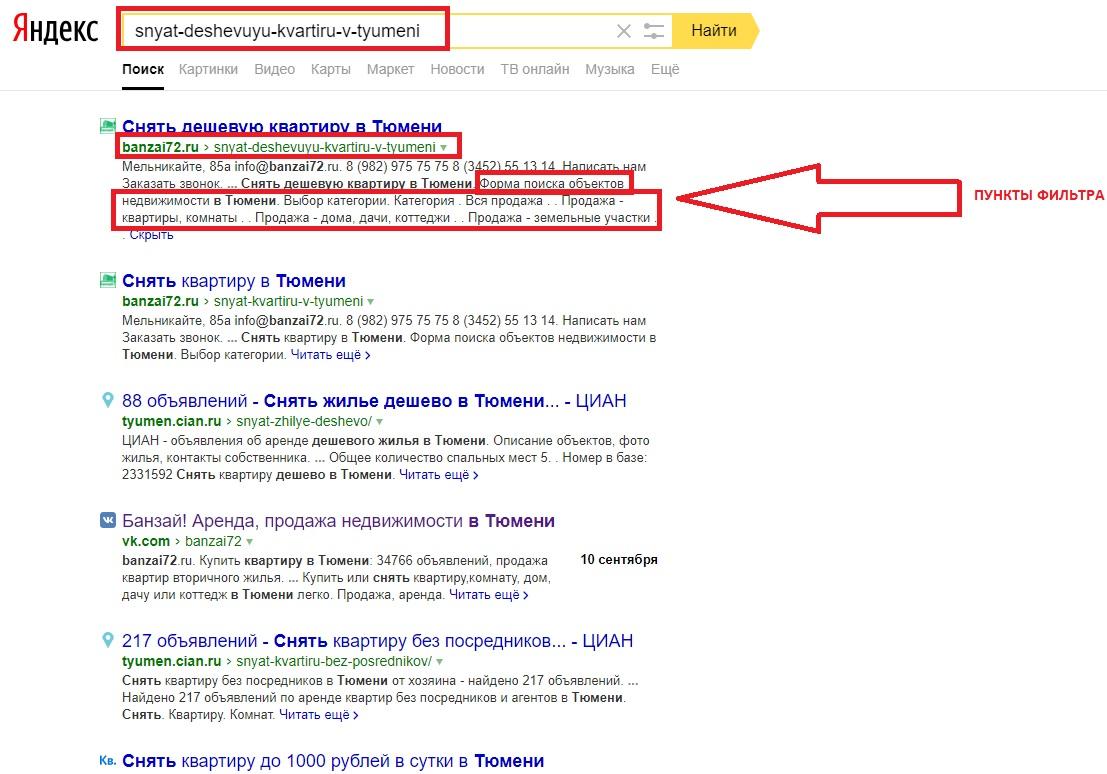The width and height of the screenshot is (1107, 774).
Task: Switch to the Видео tab
Action: [275, 69]
